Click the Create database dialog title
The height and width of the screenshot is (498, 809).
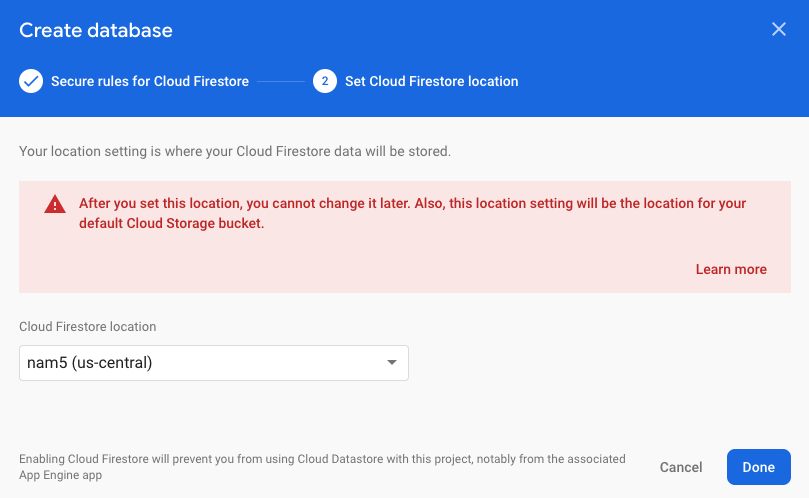96,30
